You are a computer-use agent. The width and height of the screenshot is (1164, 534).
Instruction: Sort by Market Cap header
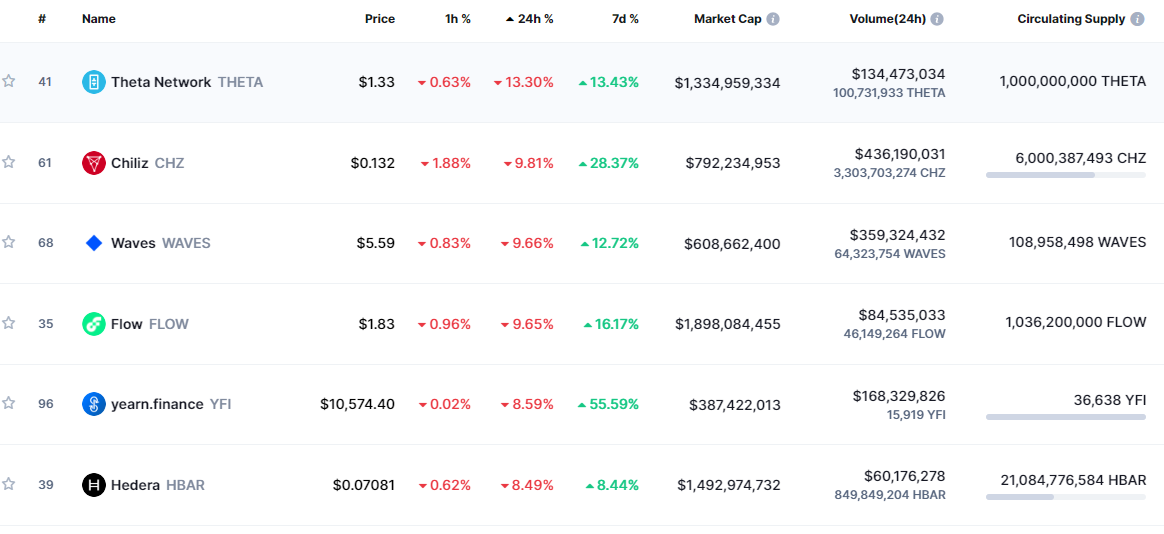coord(728,19)
